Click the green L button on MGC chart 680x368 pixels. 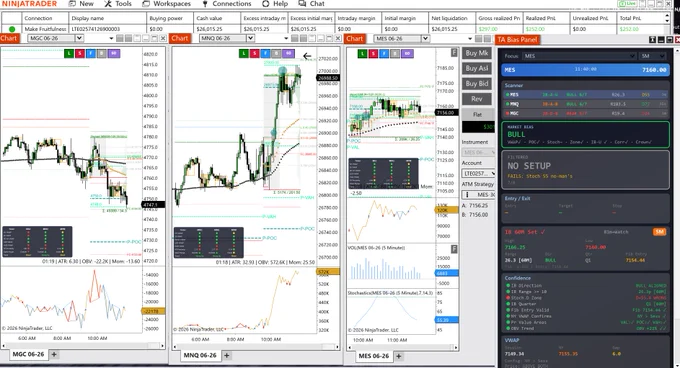[69, 53]
